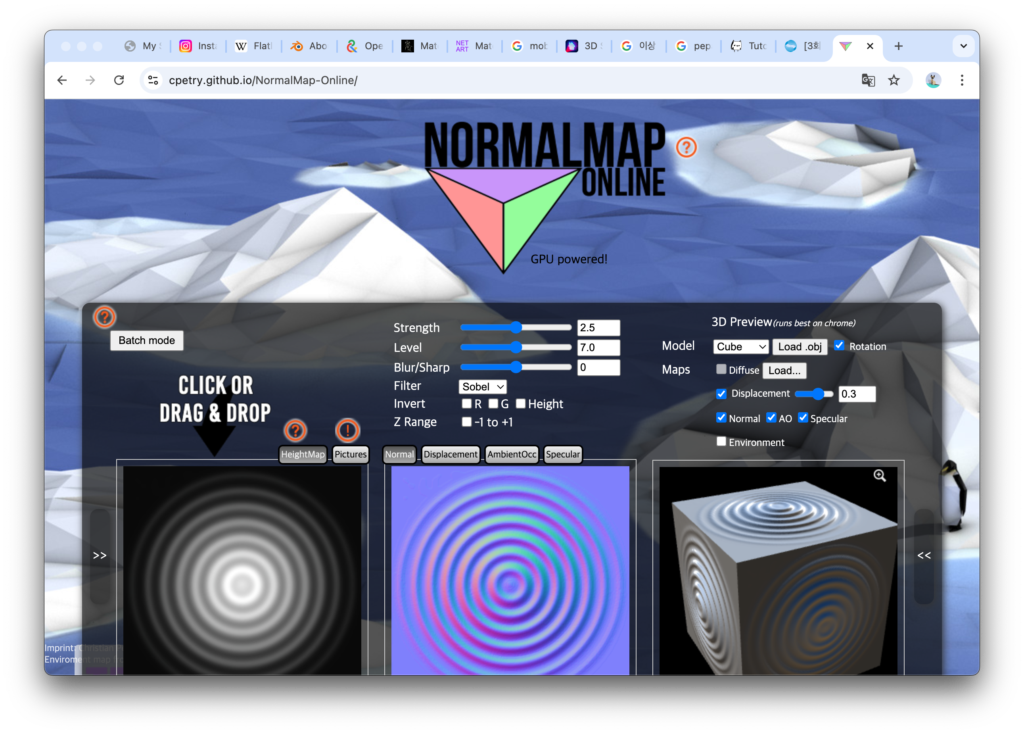This screenshot has width=1024, height=734.
Task: Click the magnifier icon in 3D preview
Action: (x=880, y=476)
